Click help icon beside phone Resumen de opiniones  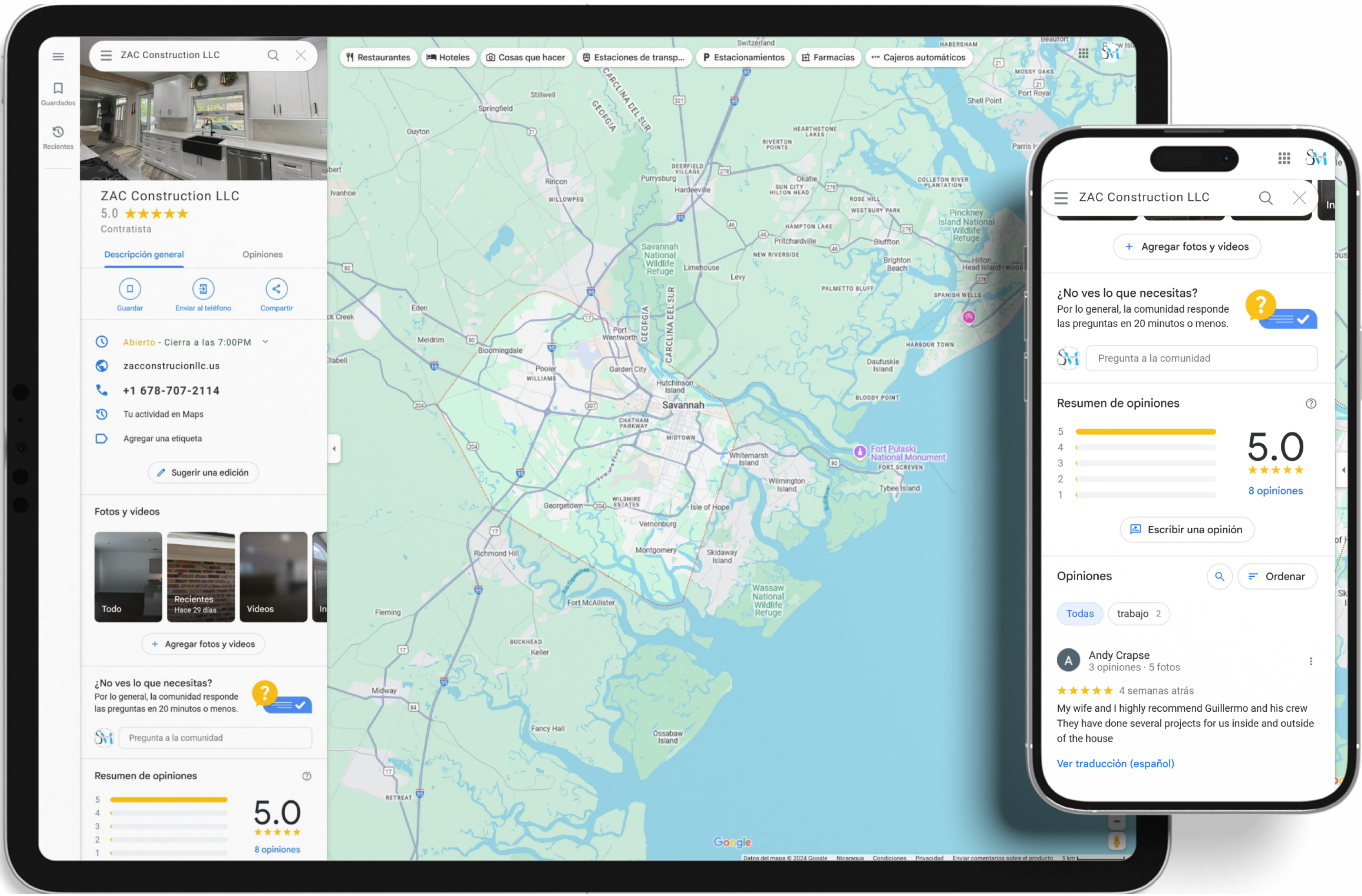pos(1311,404)
